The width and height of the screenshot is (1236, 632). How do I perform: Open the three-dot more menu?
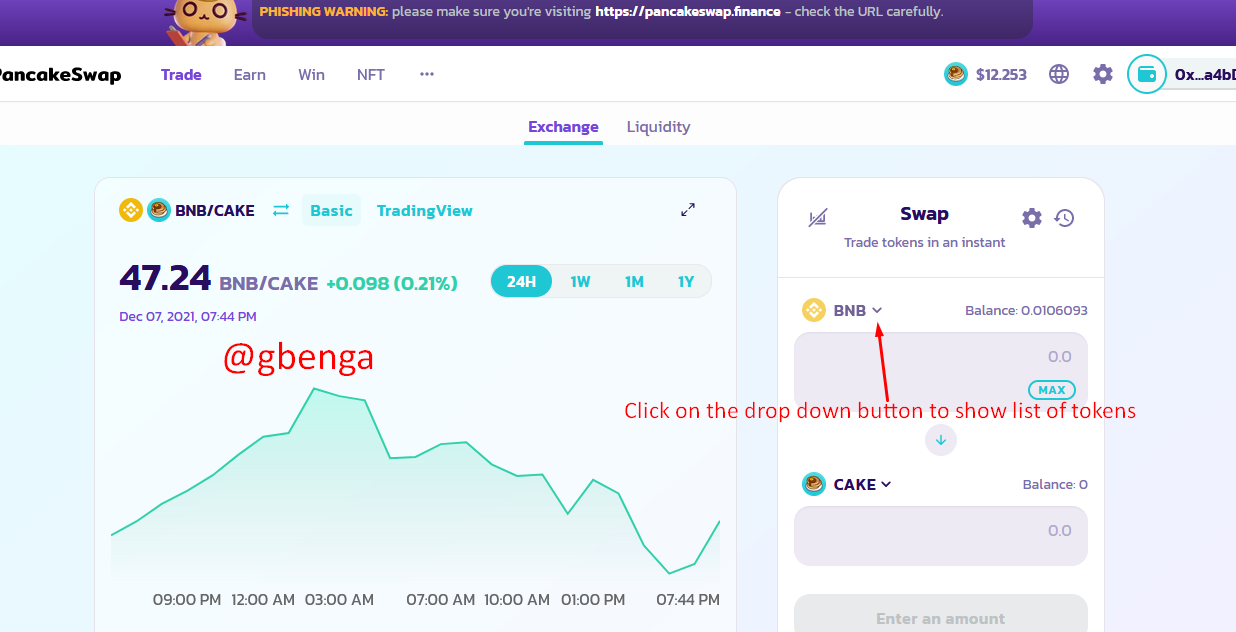[x=427, y=75]
